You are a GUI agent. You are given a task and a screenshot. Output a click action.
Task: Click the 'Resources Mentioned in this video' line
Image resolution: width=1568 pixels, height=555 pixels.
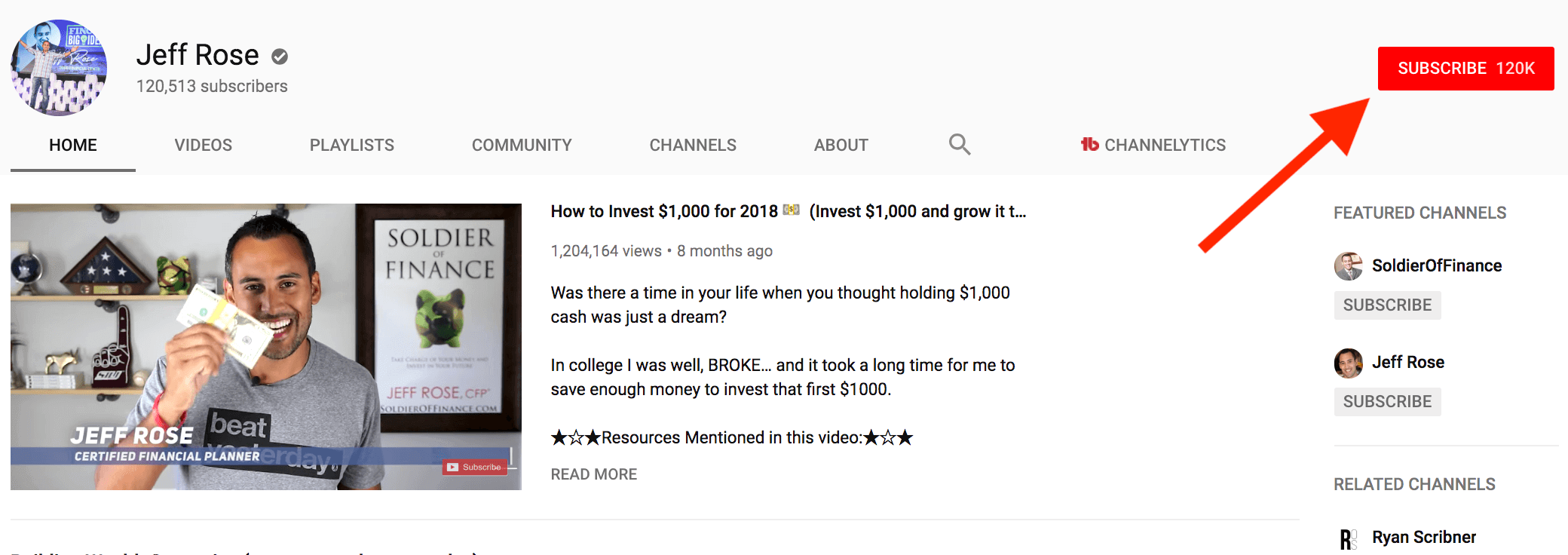(732, 438)
